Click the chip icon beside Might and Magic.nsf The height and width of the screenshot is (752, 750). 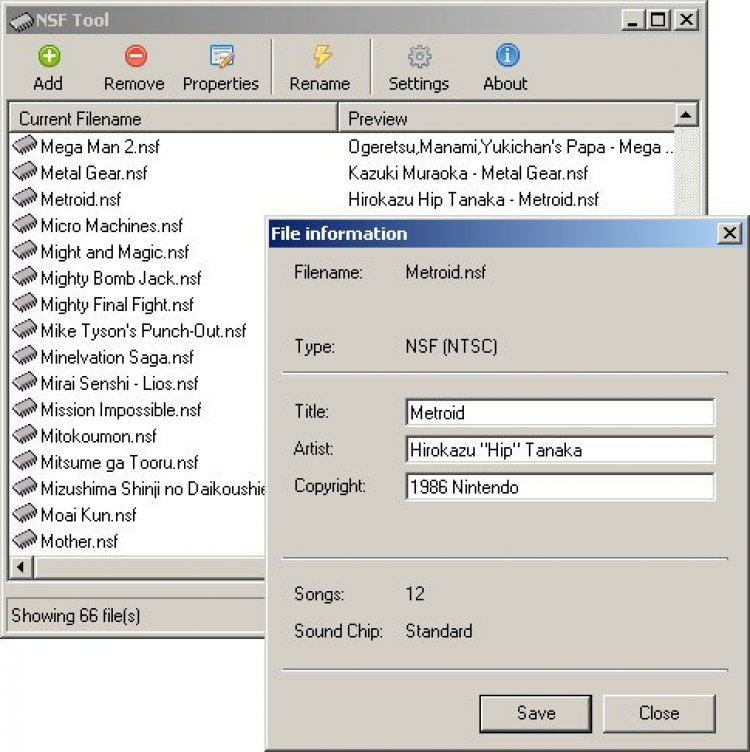[24, 250]
